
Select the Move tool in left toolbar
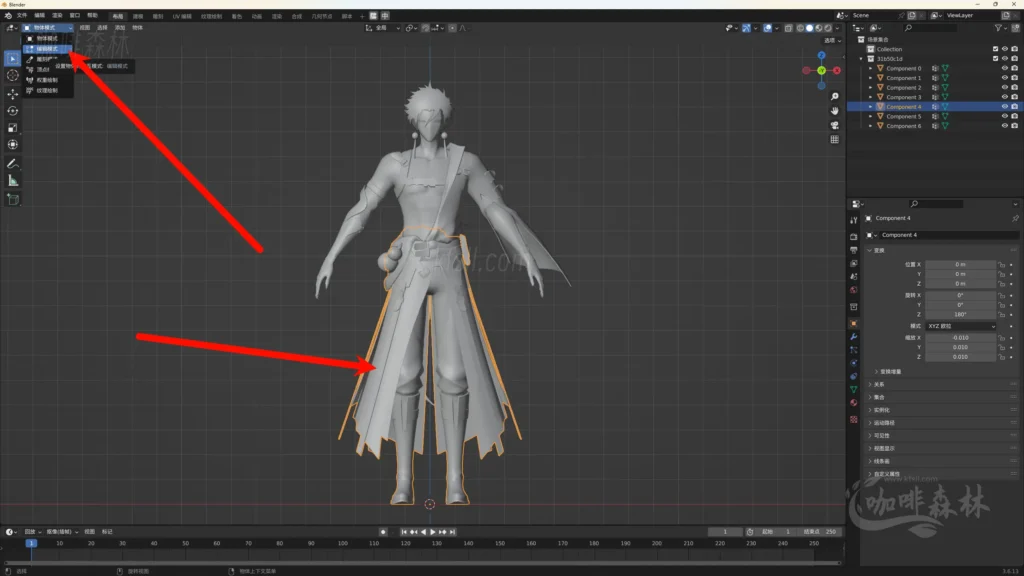[x=13, y=93]
